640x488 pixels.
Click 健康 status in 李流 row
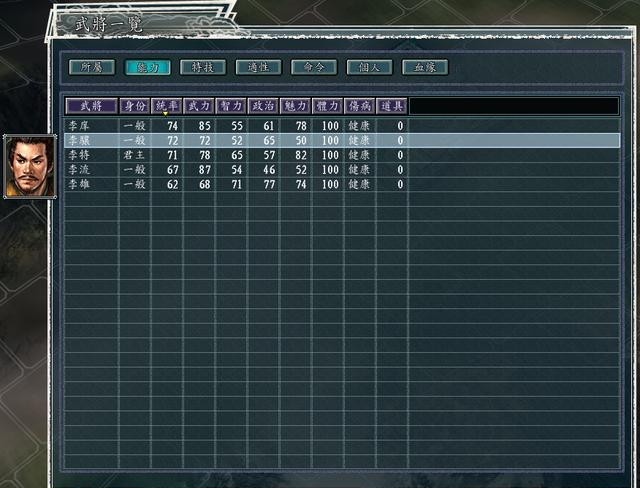coord(359,170)
